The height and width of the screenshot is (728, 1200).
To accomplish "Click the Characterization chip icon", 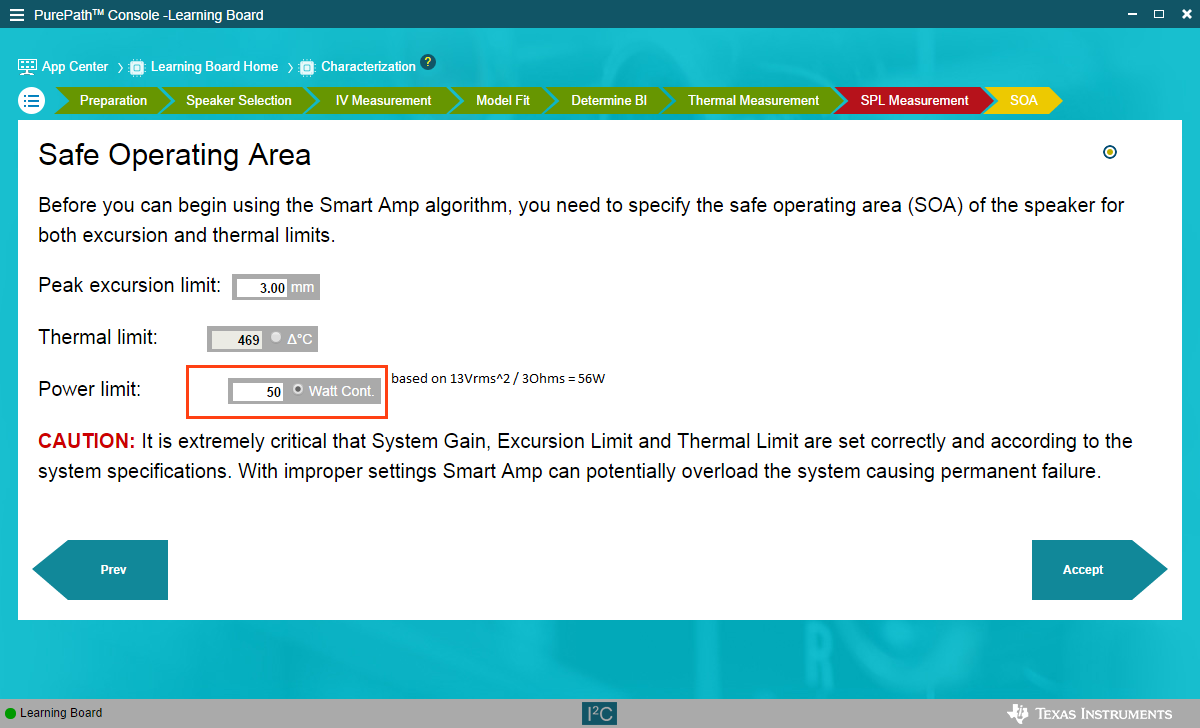I will click(308, 67).
